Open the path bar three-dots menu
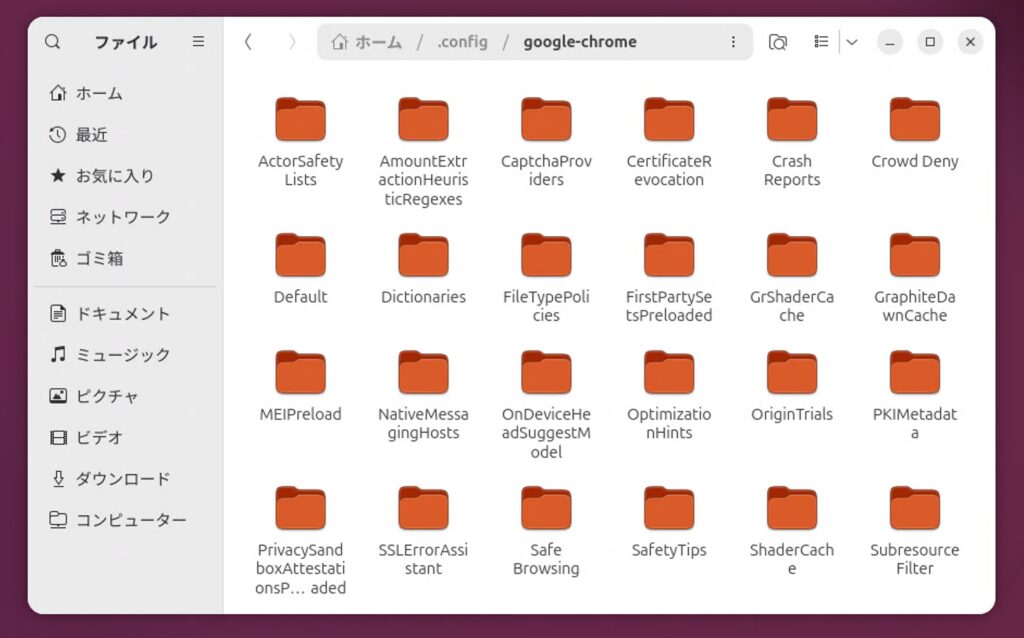 [733, 42]
